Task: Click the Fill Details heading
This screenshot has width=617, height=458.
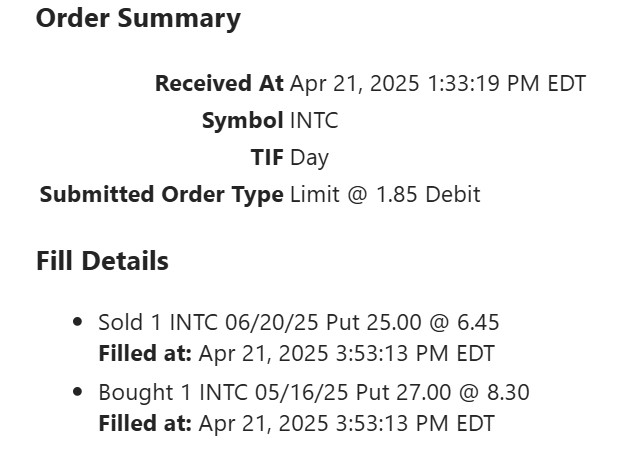Action: (102, 261)
